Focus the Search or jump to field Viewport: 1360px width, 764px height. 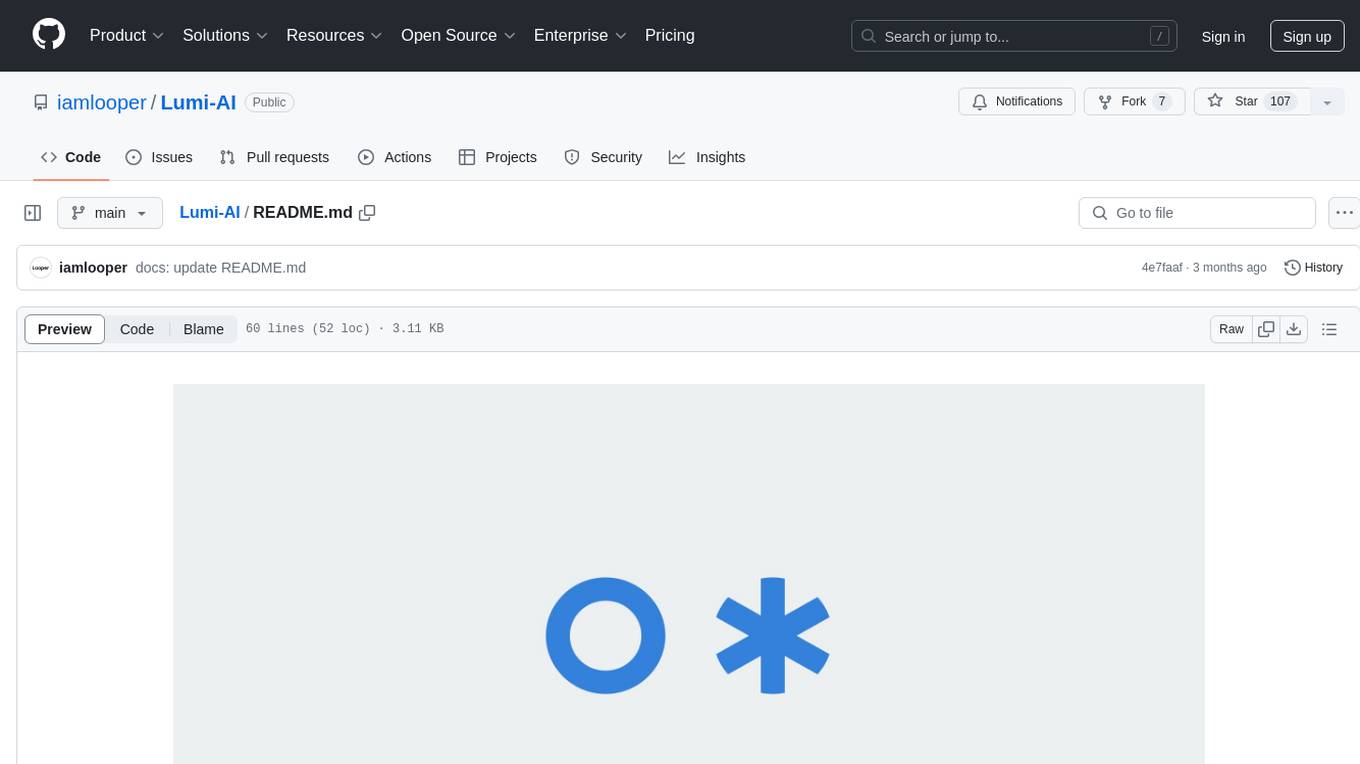[x=1013, y=36]
